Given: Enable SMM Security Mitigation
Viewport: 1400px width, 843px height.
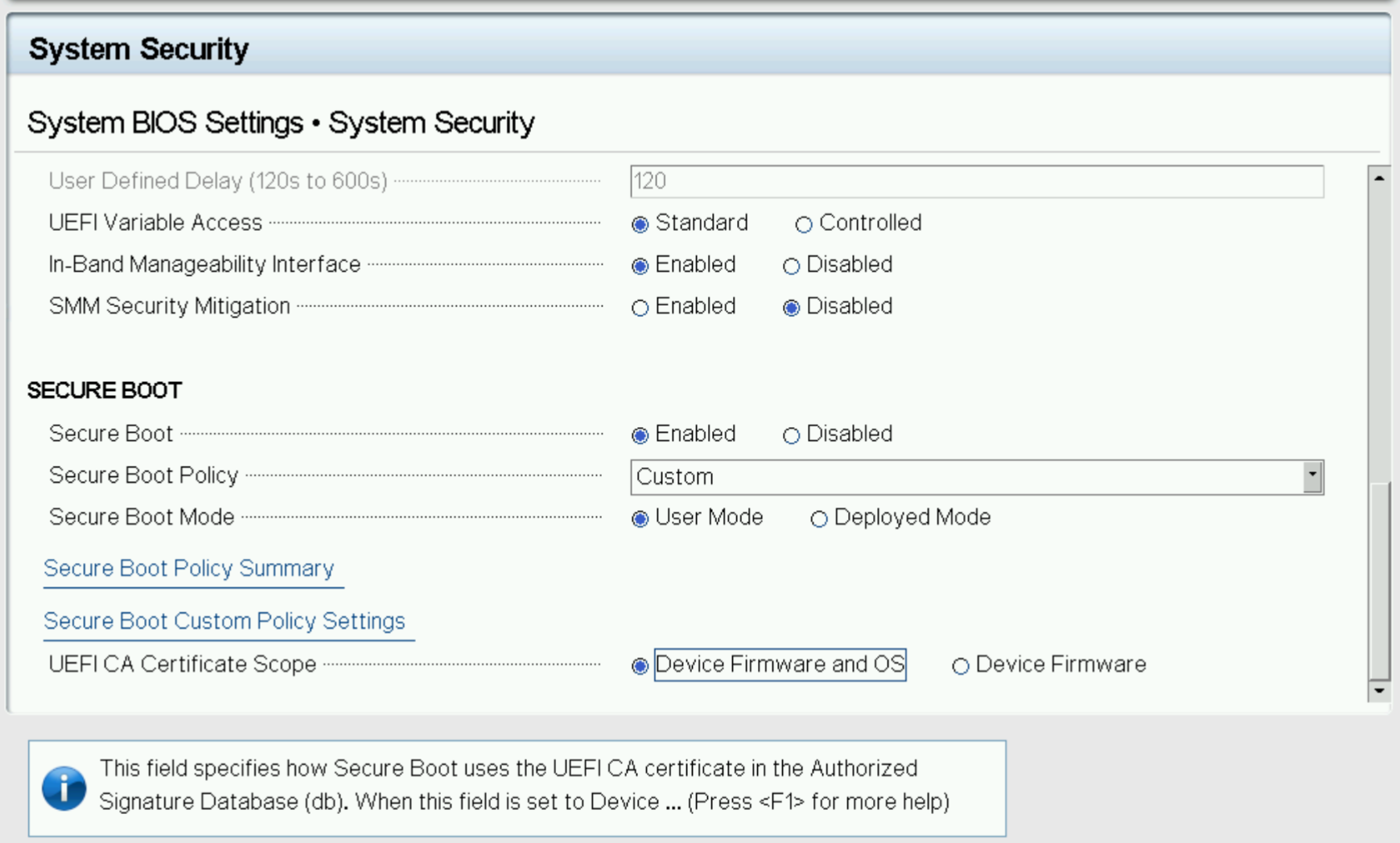Looking at the screenshot, I should pos(641,307).
